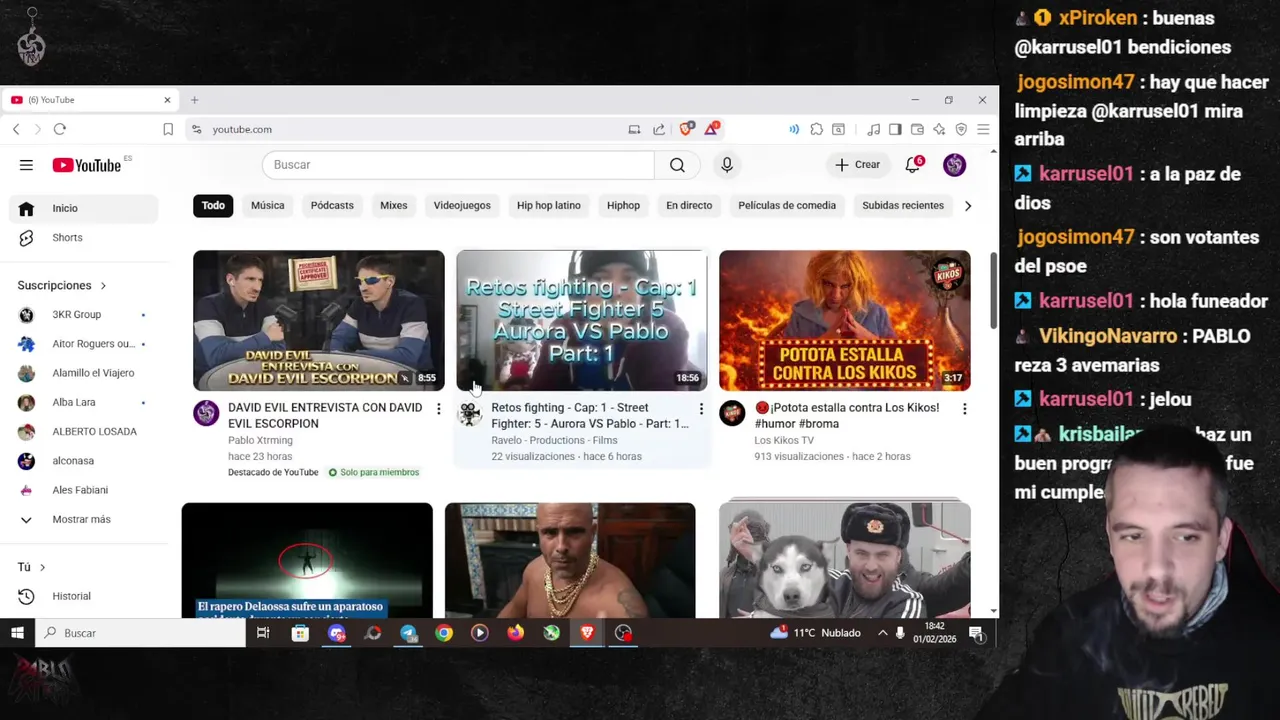Click the Crear button

858,165
